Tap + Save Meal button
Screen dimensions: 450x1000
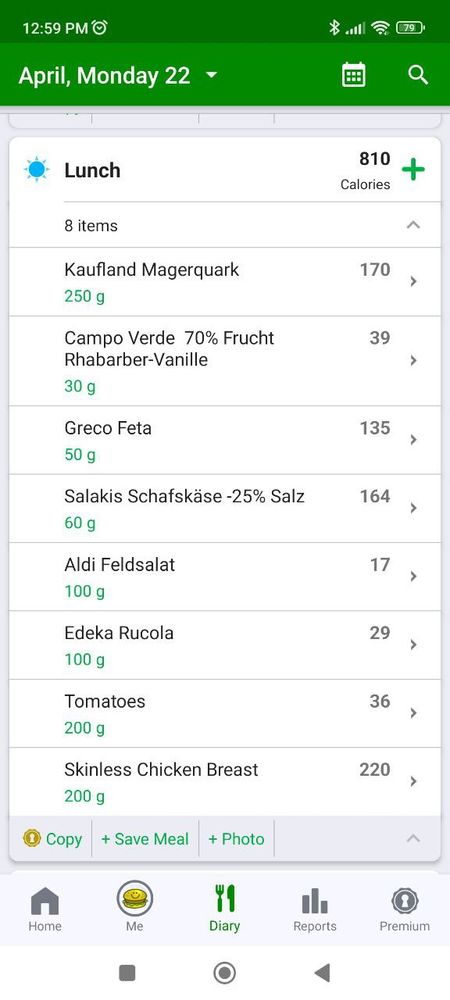pos(145,839)
